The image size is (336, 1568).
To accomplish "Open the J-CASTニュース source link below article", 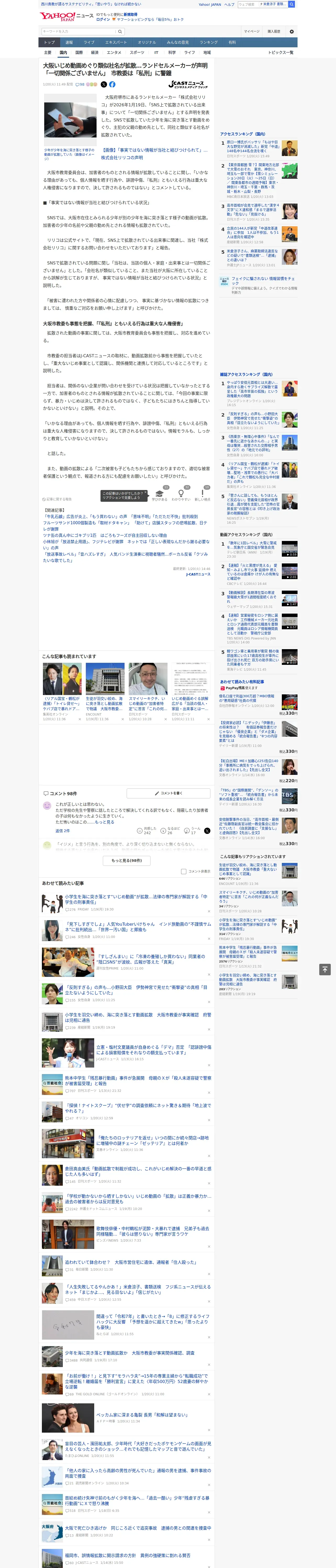I will tap(198, 574).
